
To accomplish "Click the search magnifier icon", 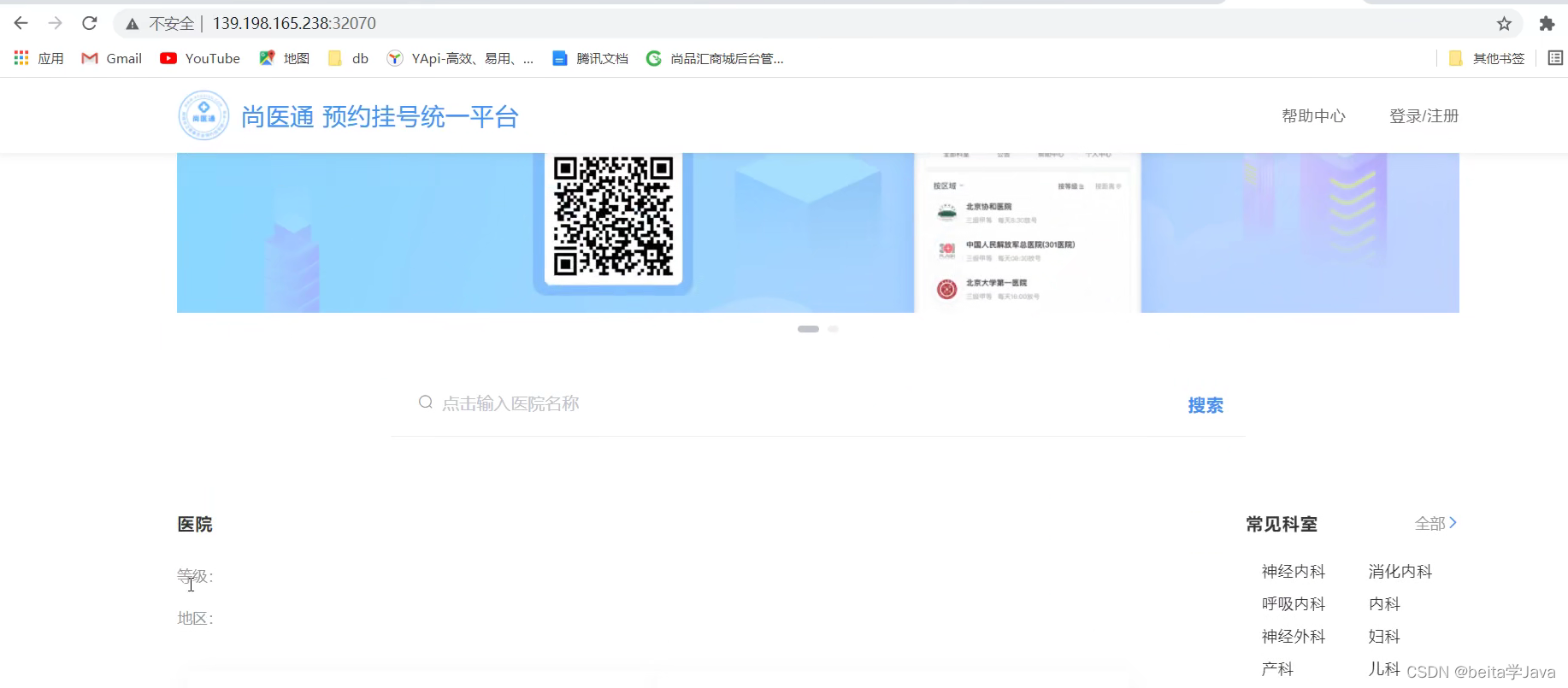I will click(425, 403).
